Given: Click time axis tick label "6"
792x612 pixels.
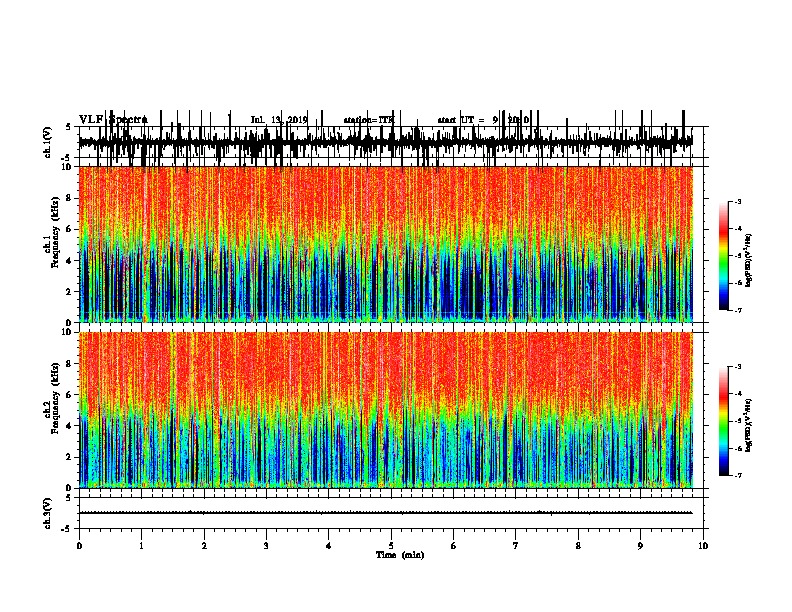Looking at the screenshot, I should click(x=454, y=546).
